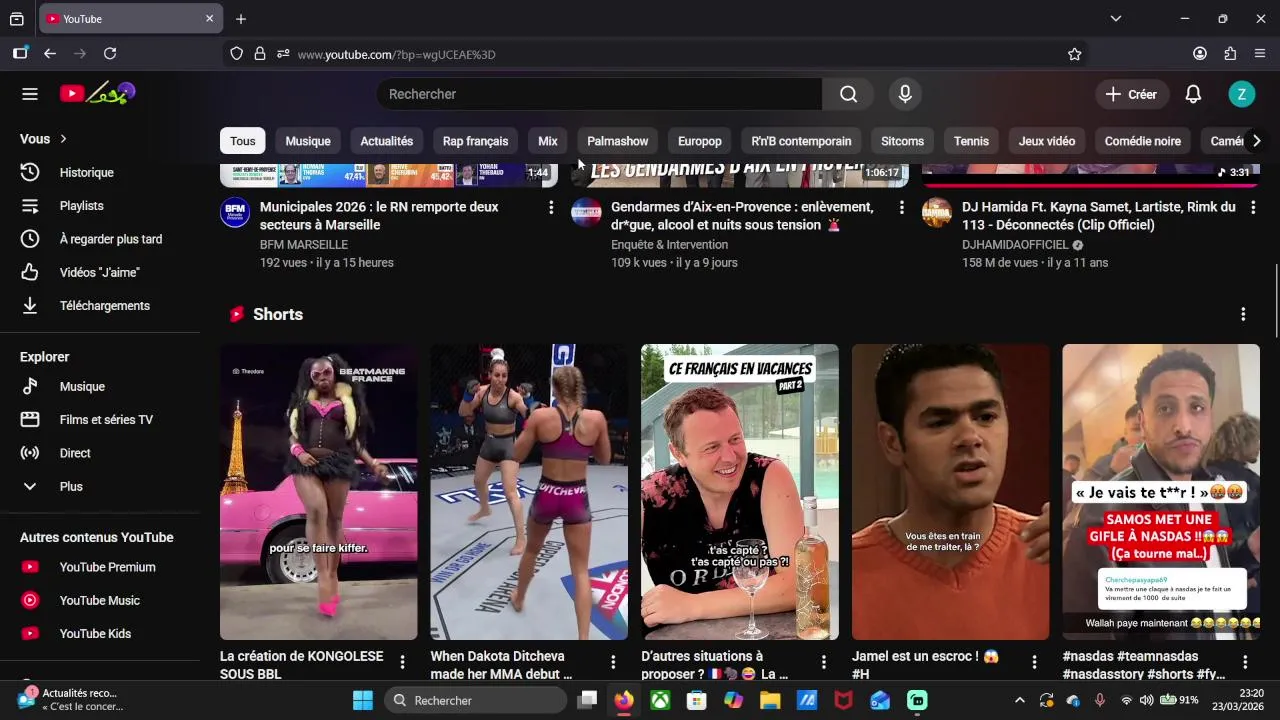The height and width of the screenshot is (720, 1280).
Task: Select the Rap français filter chip
Action: tap(475, 141)
